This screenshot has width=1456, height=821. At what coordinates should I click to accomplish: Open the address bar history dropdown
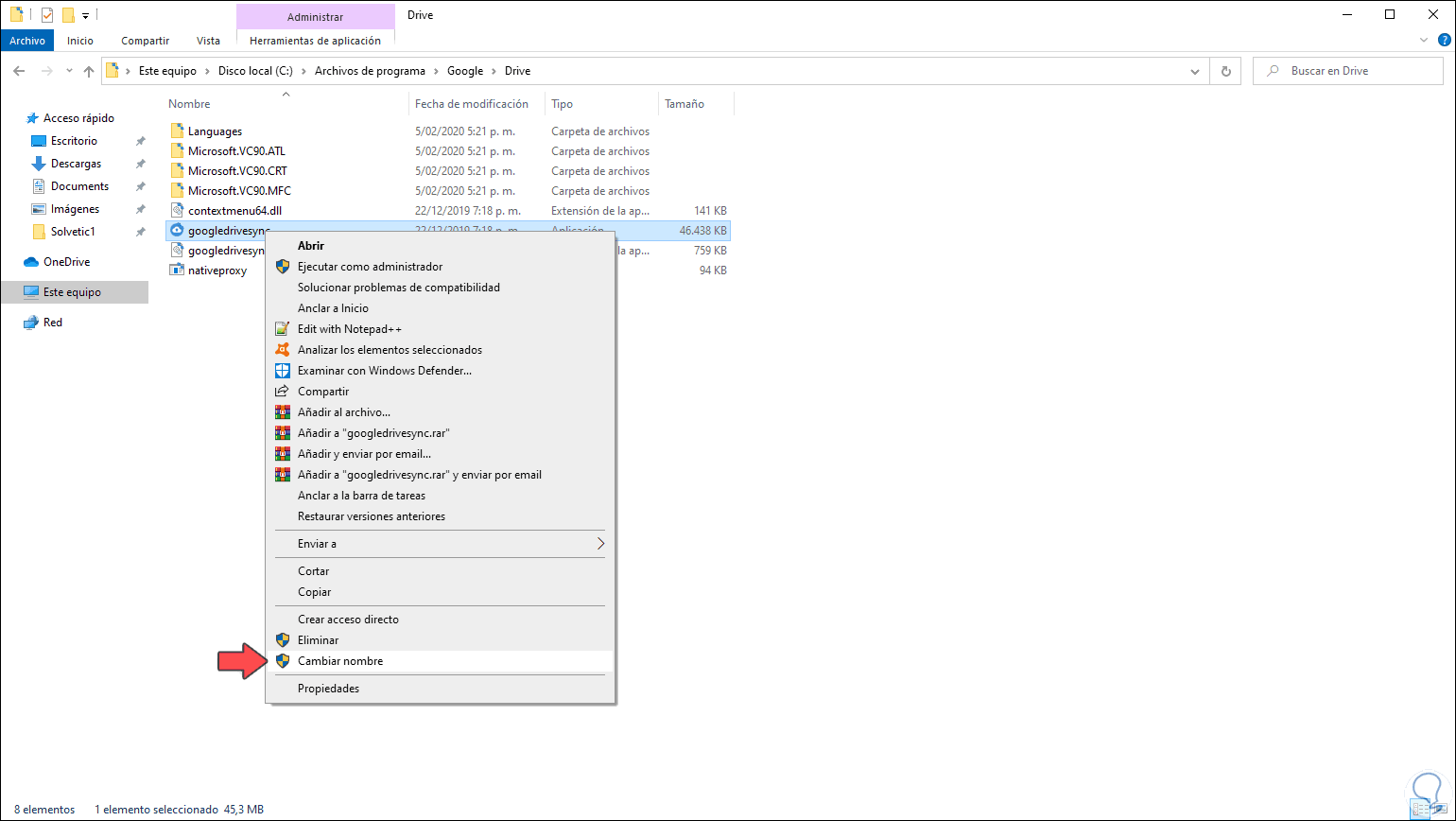tap(1195, 71)
